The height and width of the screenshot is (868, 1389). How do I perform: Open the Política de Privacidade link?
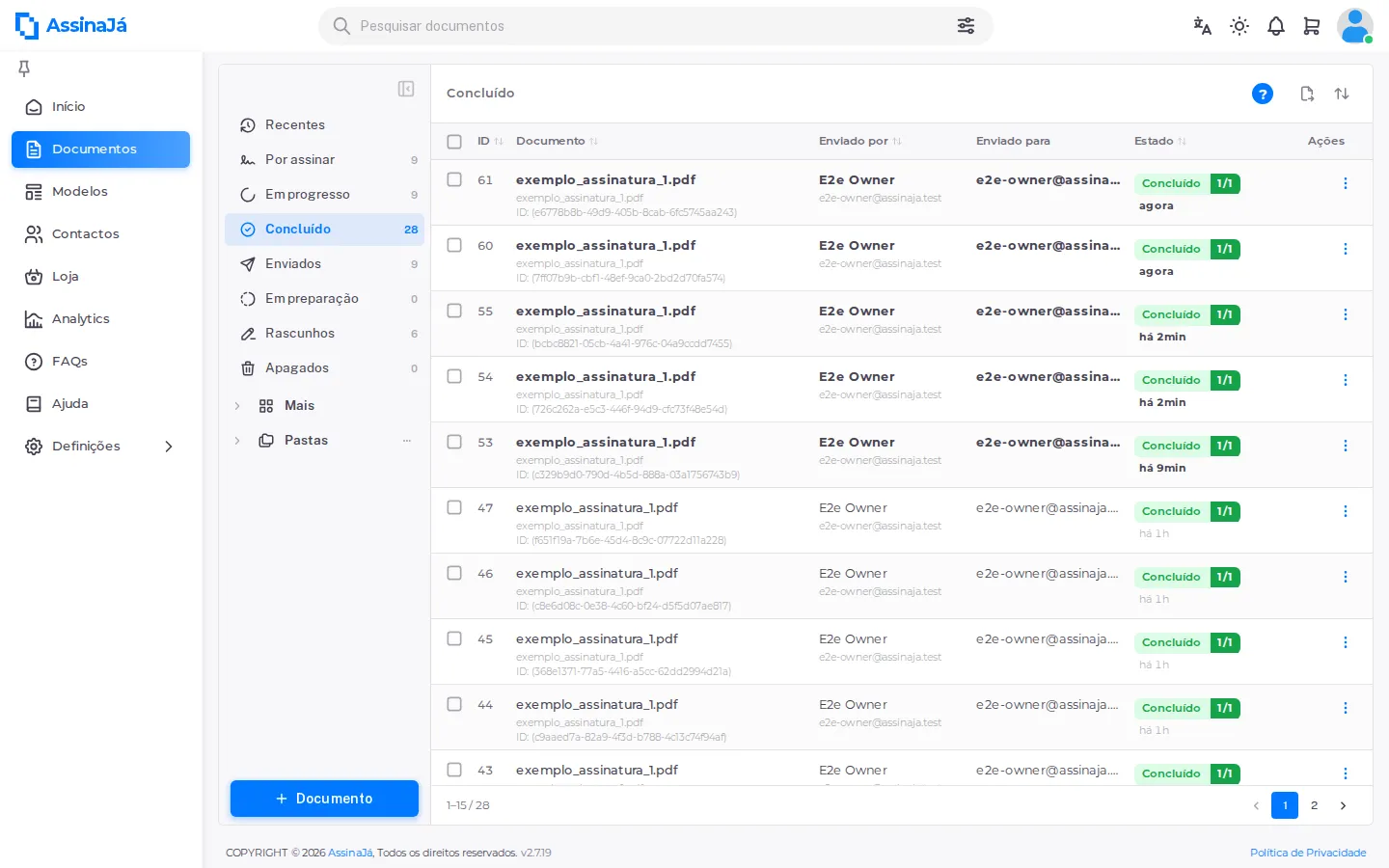click(1308, 853)
